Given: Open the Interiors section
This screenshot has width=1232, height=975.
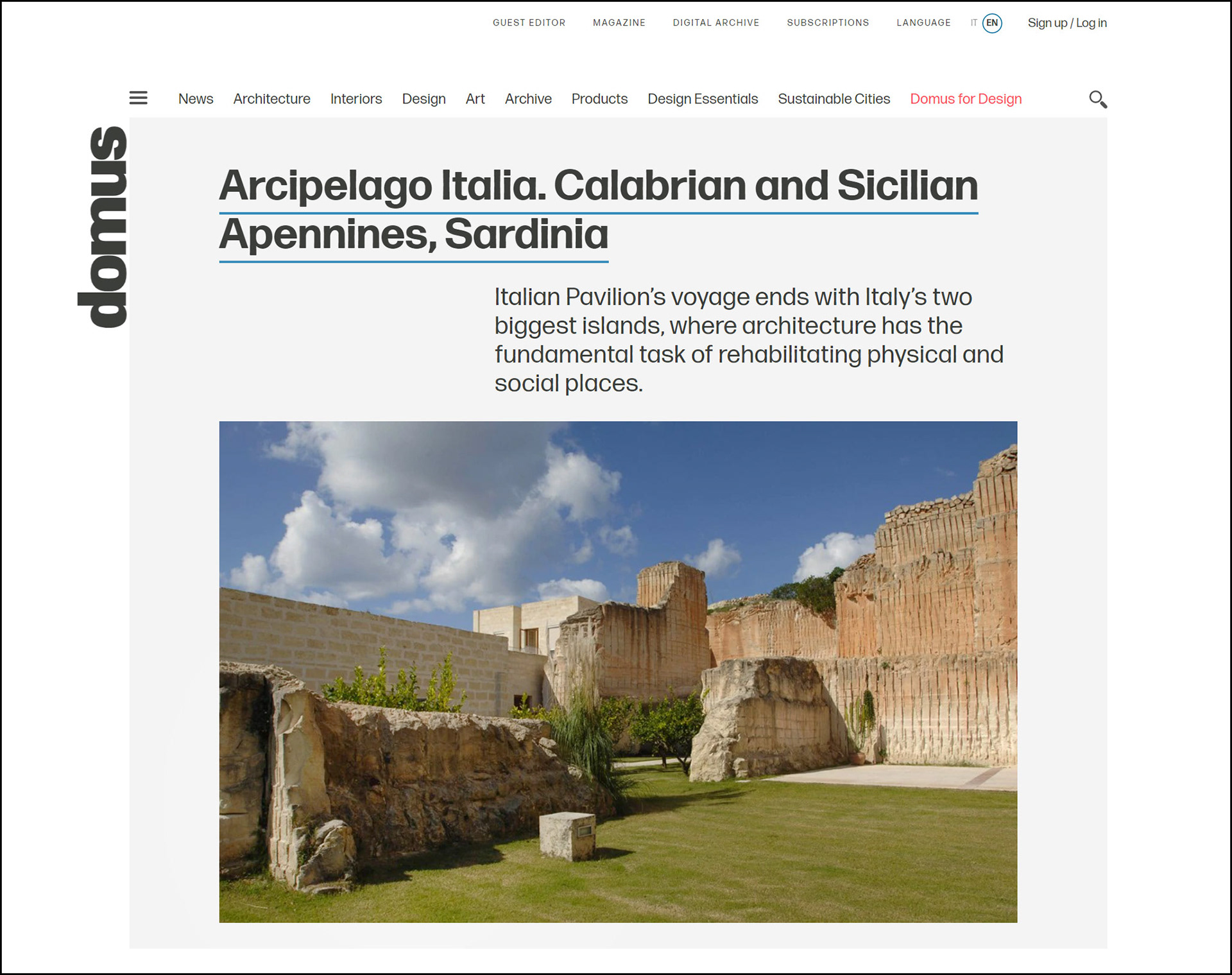Looking at the screenshot, I should (x=356, y=99).
